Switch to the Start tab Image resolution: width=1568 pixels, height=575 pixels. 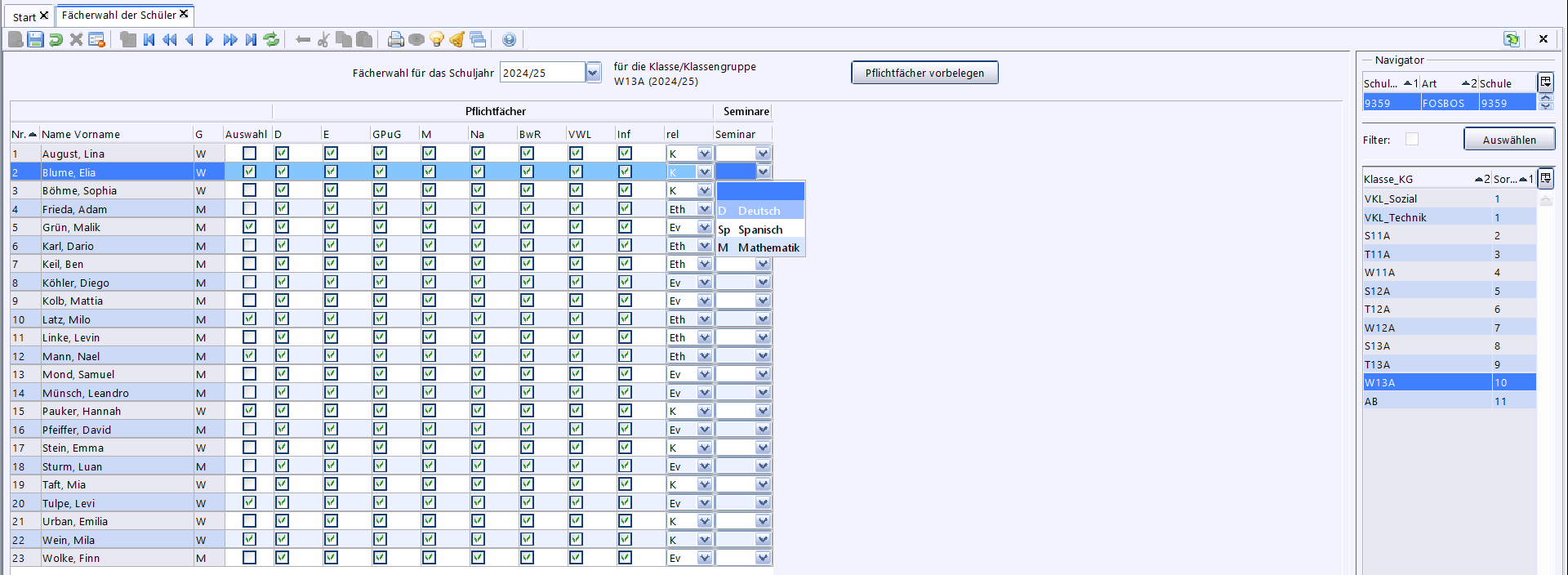[24, 16]
